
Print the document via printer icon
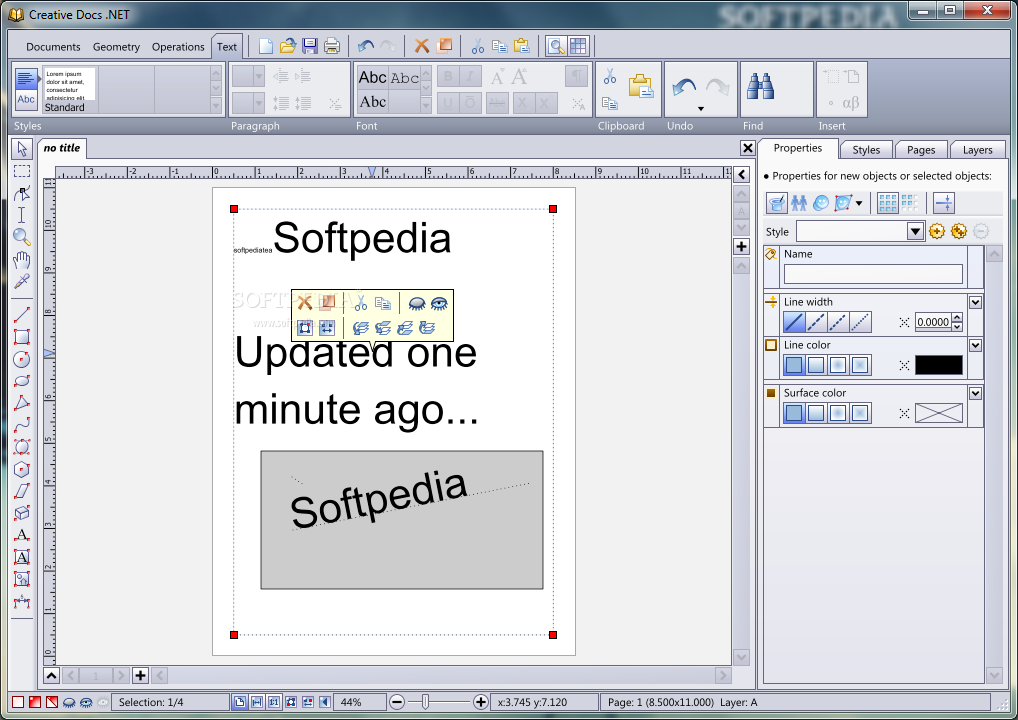coord(332,46)
